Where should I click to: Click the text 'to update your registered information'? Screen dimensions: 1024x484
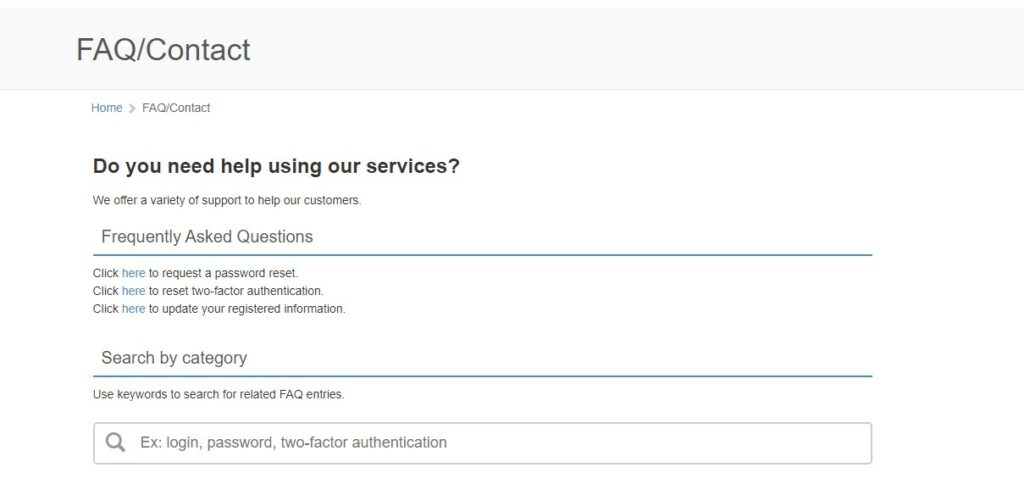click(247, 308)
